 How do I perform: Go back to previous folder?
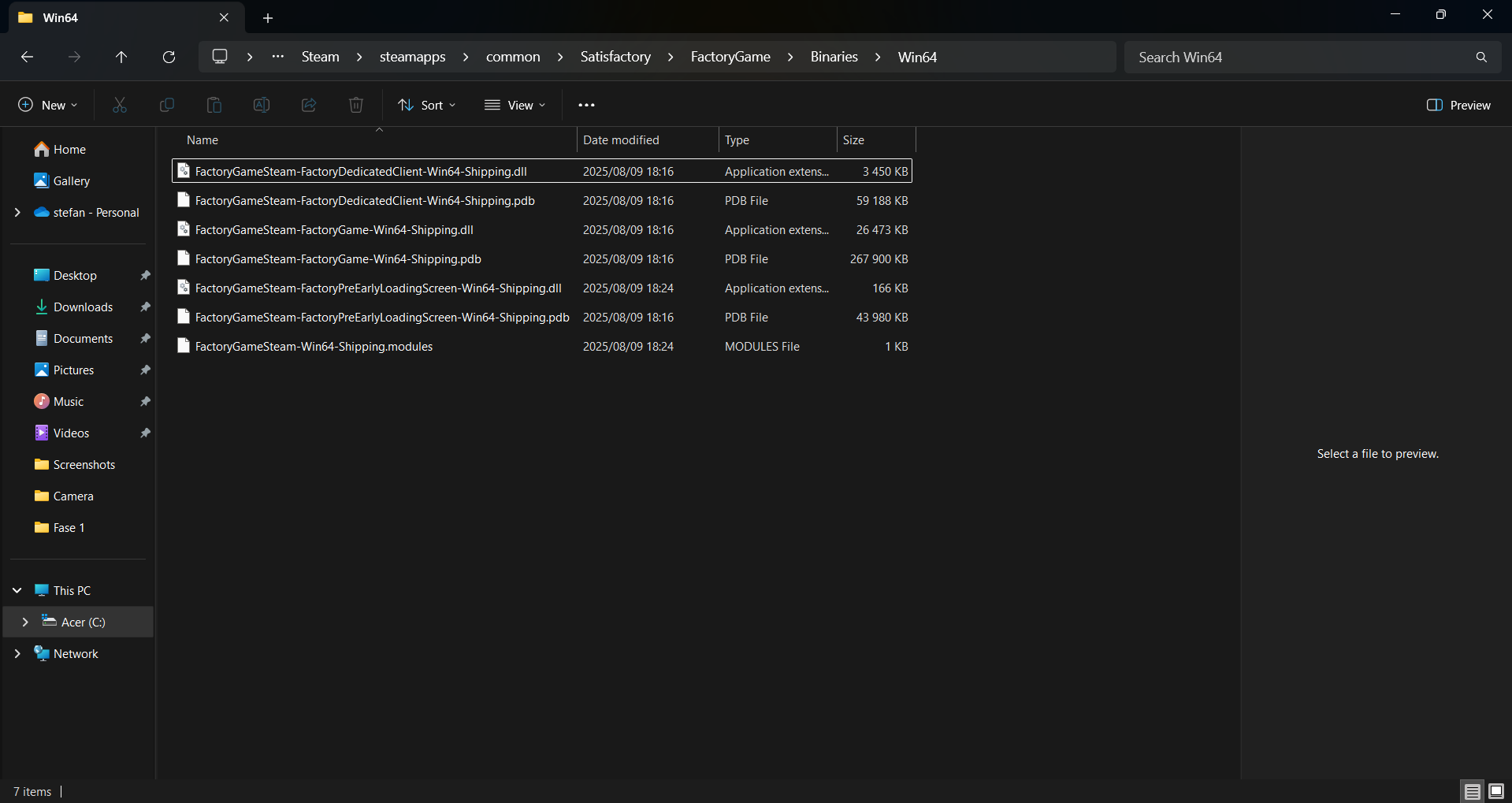tap(27, 57)
